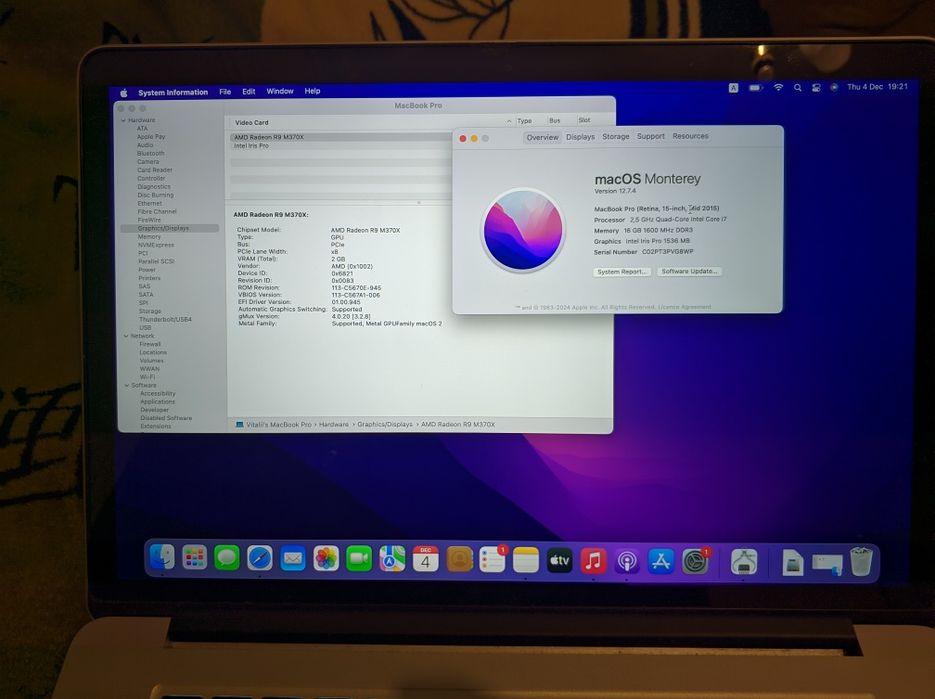Open the File menu

click(x=225, y=92)
